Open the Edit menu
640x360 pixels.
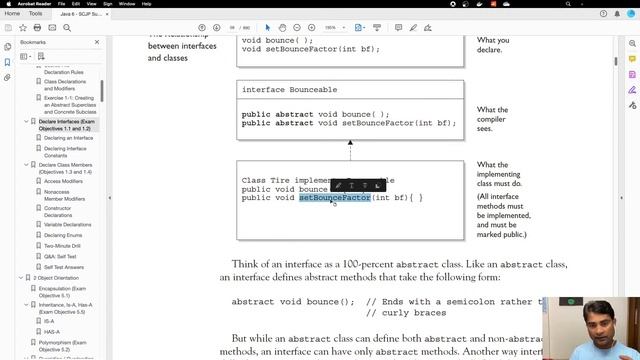pyautogui.click(x=76, y=4)
